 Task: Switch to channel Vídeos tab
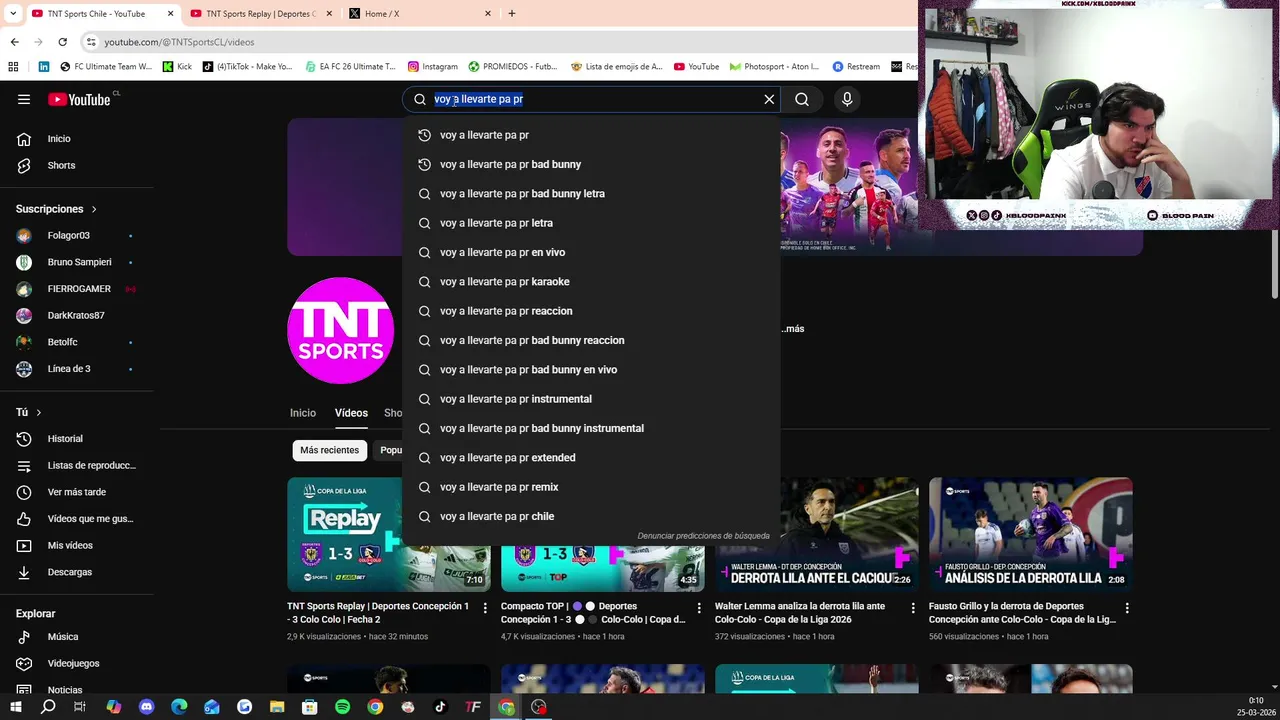(x=351, y=413)
